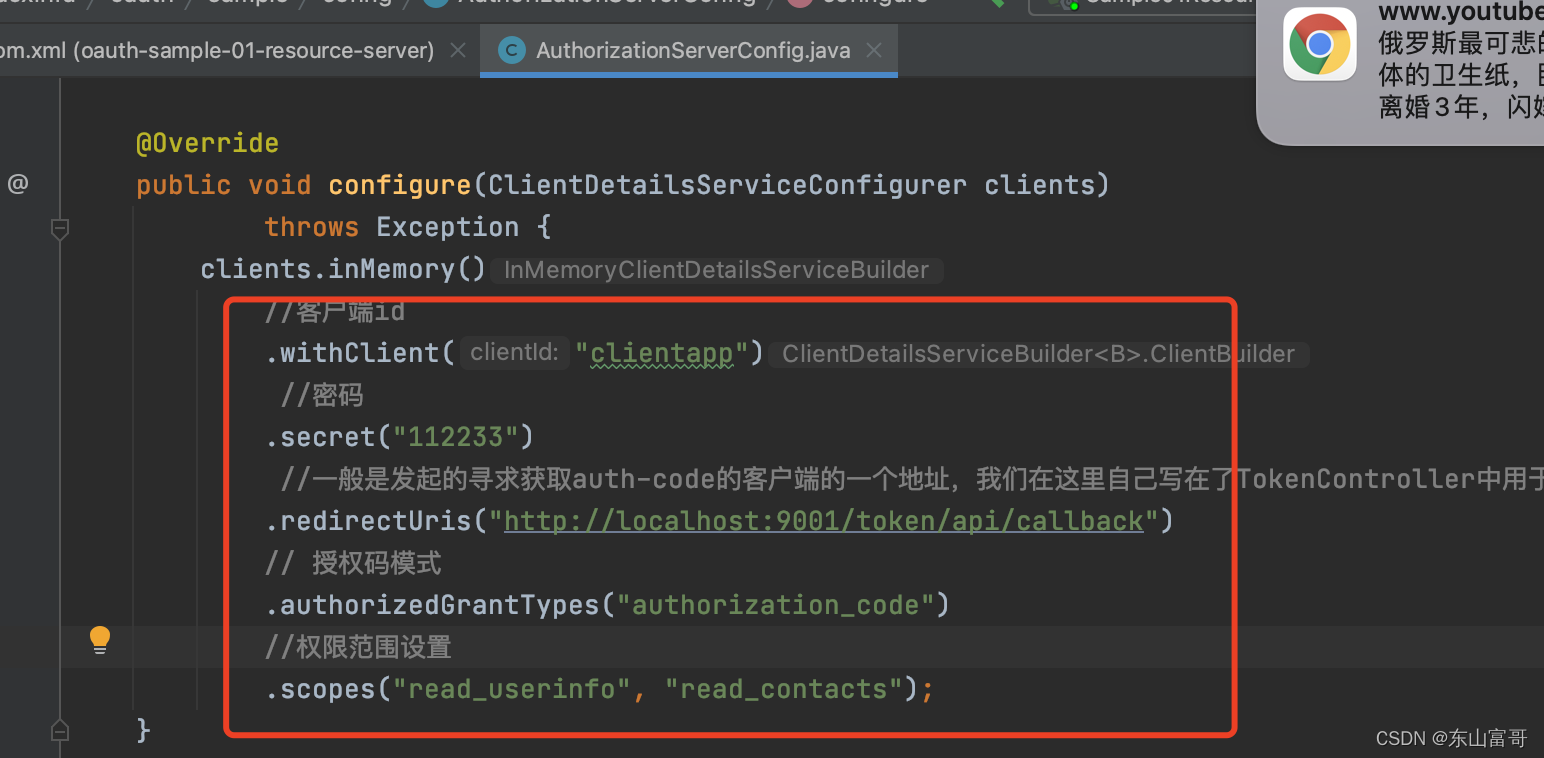Close the oauth-sample-01-resource-server xml tab
This screenshot has height=758, width=1544.
click(458, 50)
